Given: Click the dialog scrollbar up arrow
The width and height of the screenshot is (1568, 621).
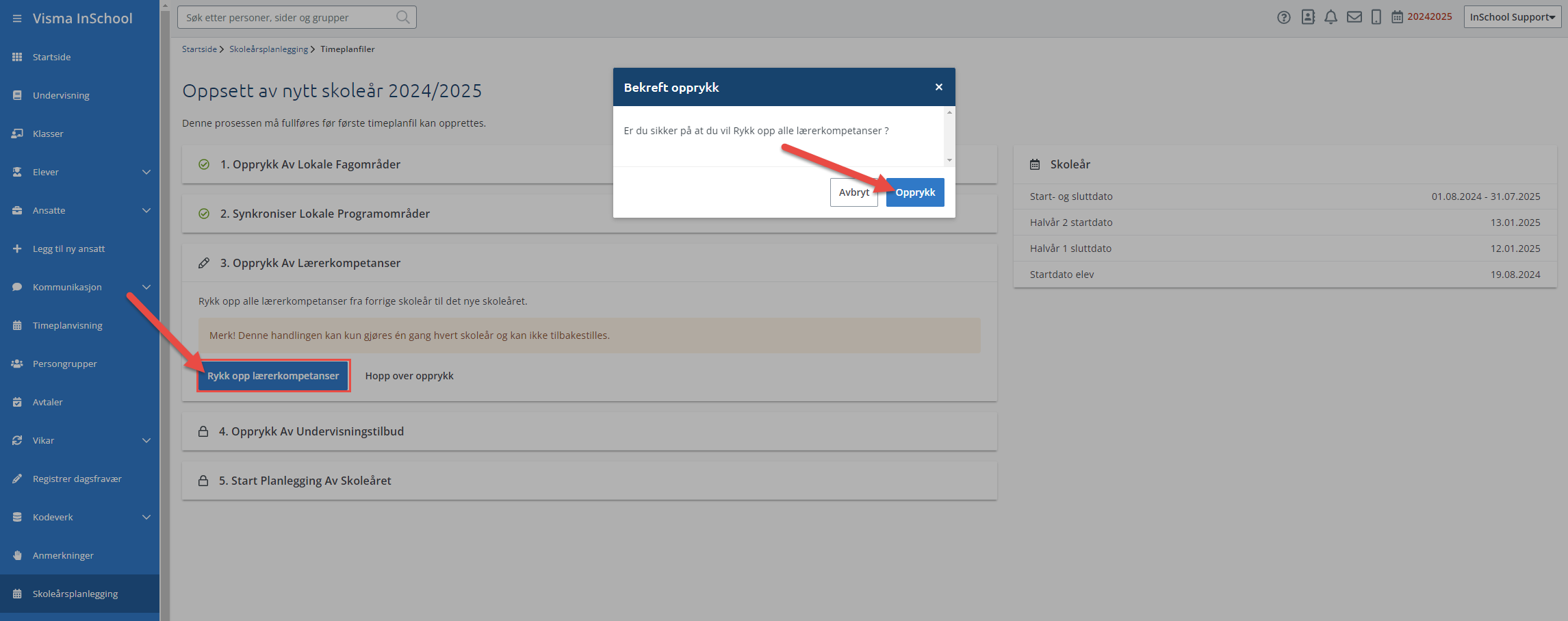Looking at the screenshot, I should 949,112.
